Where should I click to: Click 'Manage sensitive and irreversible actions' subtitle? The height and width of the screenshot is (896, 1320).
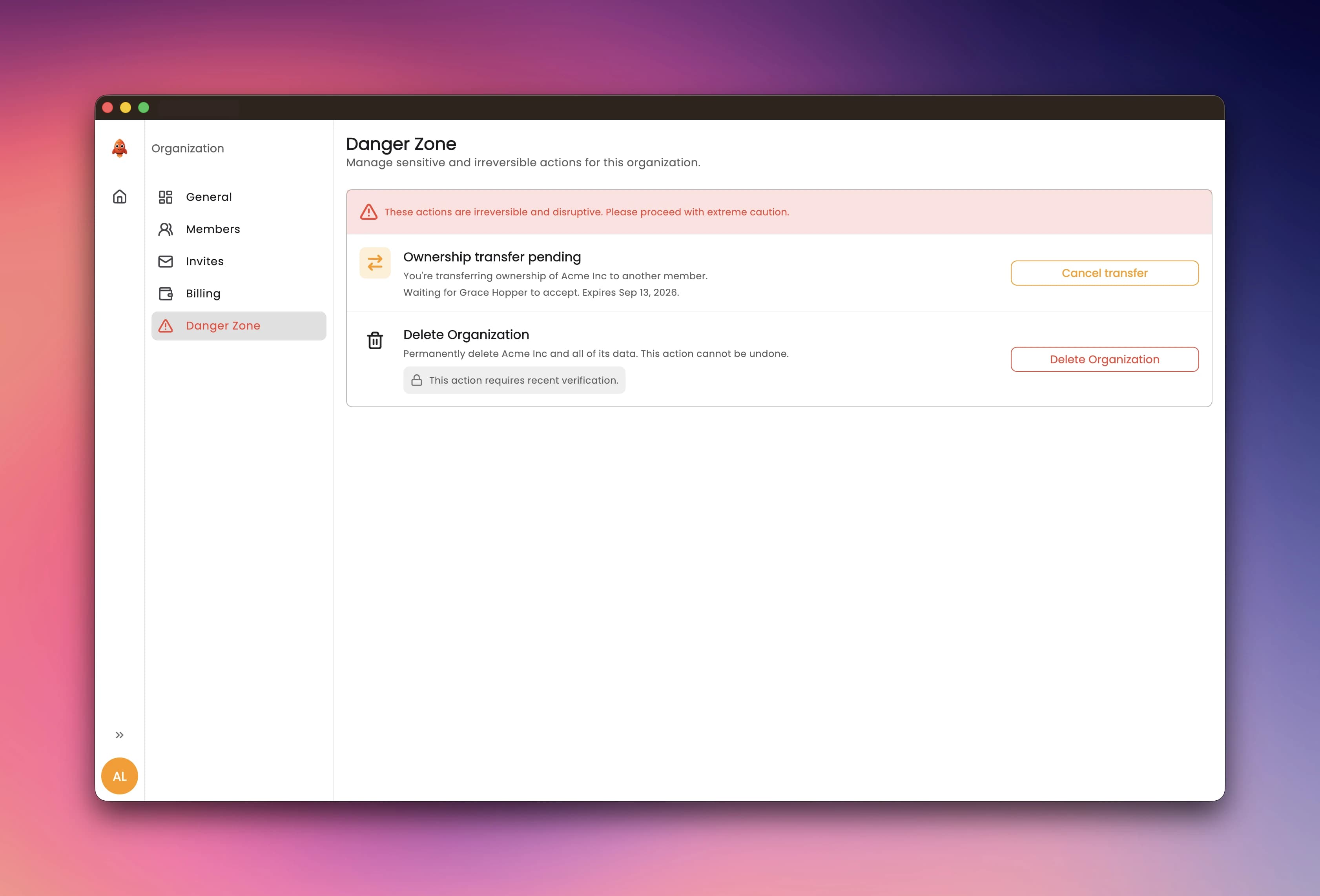523,163
